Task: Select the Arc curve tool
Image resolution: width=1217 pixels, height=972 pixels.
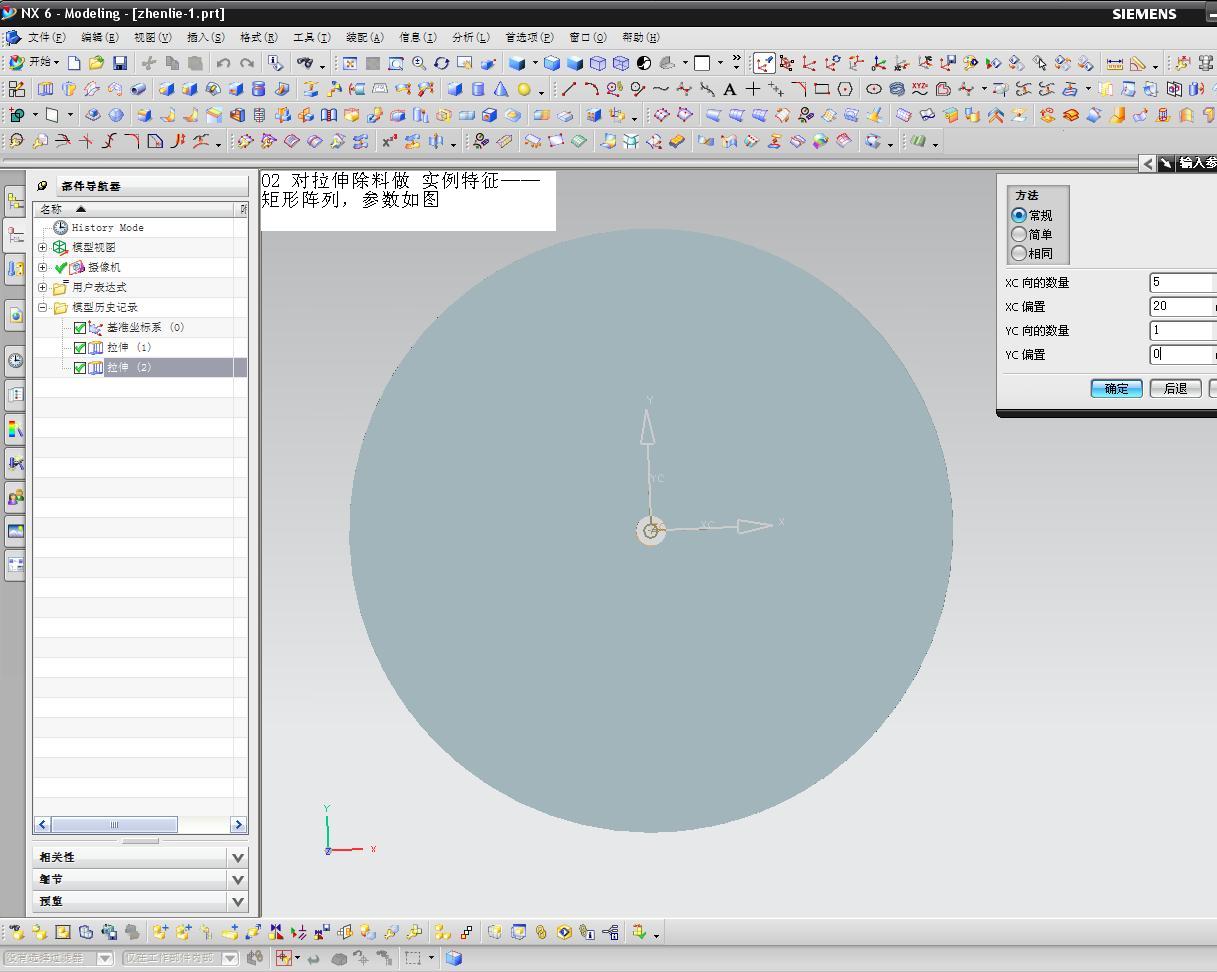Action: pyautogui.click(x=591, y=89)
